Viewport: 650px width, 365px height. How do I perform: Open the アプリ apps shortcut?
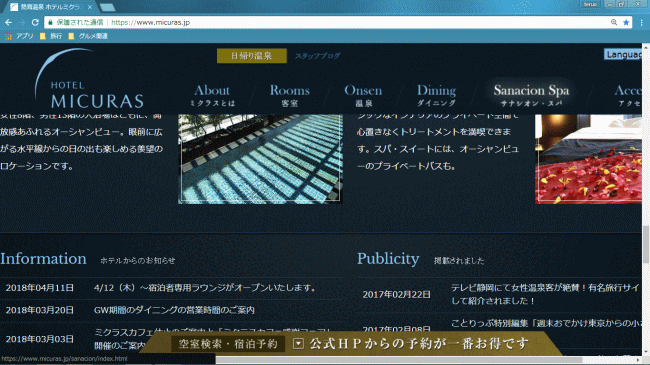(19, 36)
